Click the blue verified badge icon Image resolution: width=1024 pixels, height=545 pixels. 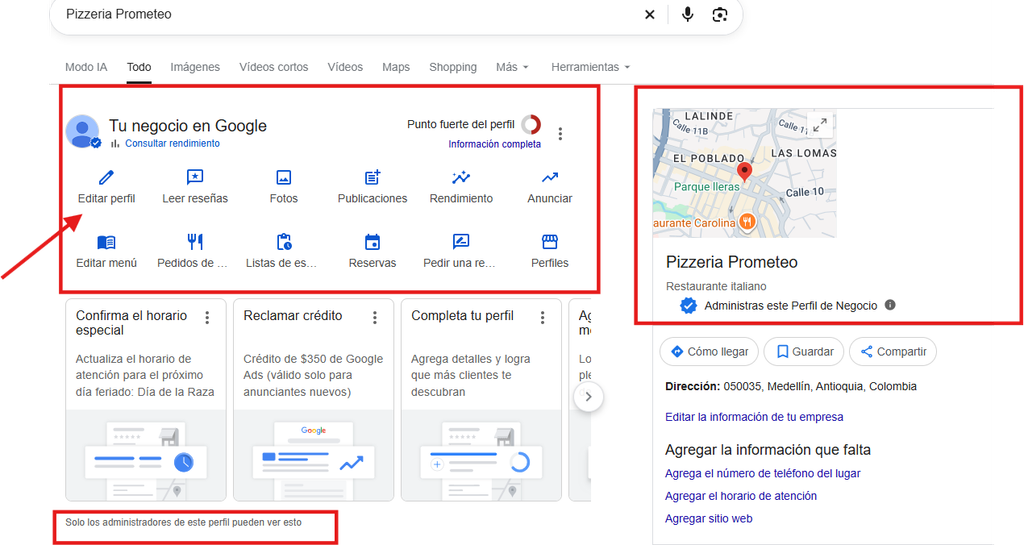click(688, 305)
